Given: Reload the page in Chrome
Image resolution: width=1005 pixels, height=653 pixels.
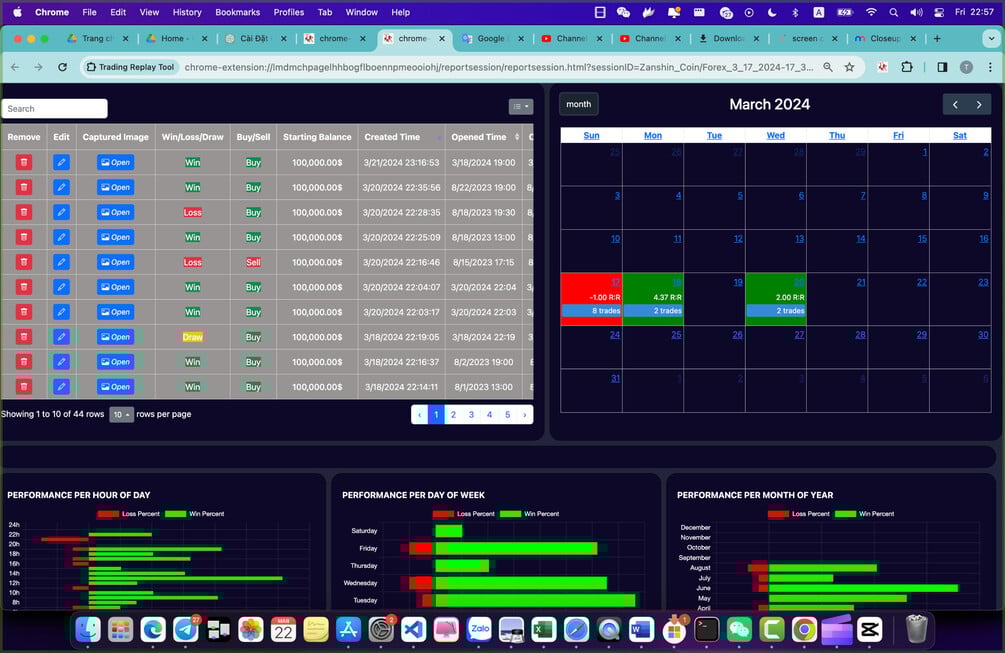Looking at the screenshot, I should [62, 67].
